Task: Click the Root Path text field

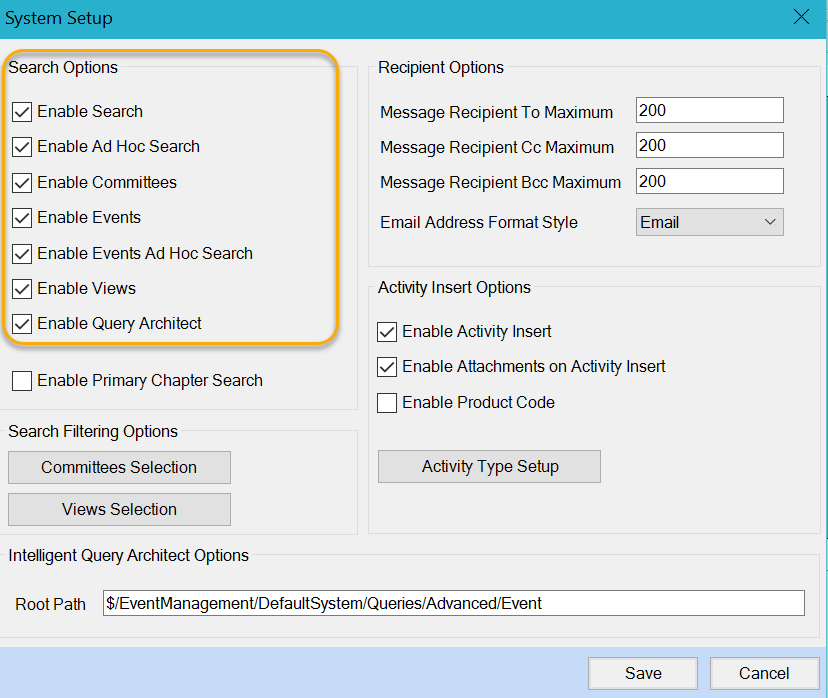Action: [x=453, y=603]
